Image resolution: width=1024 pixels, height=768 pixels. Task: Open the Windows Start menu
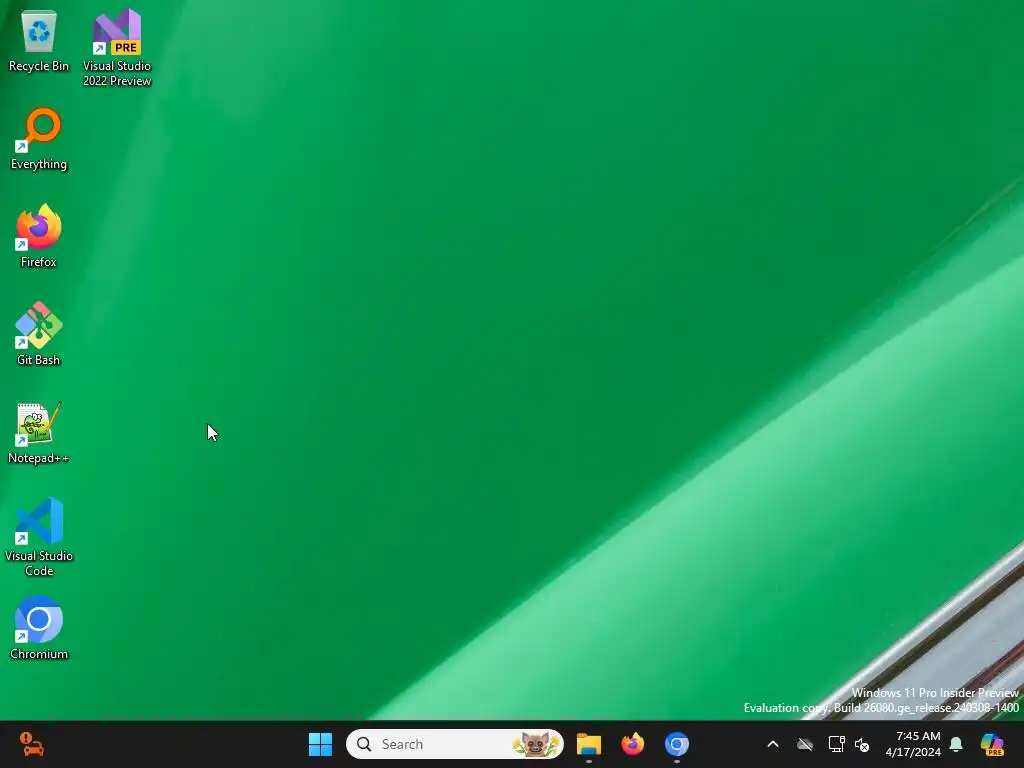coord(320,744)
